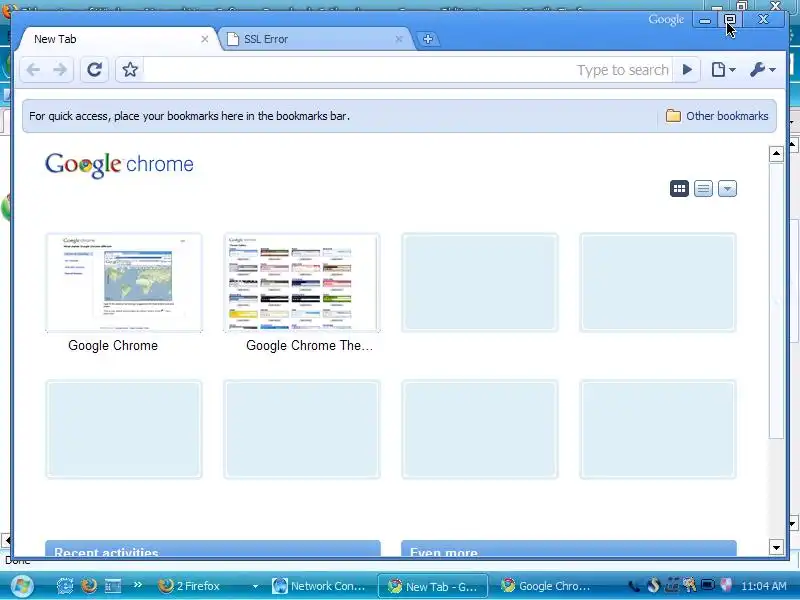This screenshot has height=600, width=800.
Task: Minimize the Chrome window
Action: tap(705, 20)
